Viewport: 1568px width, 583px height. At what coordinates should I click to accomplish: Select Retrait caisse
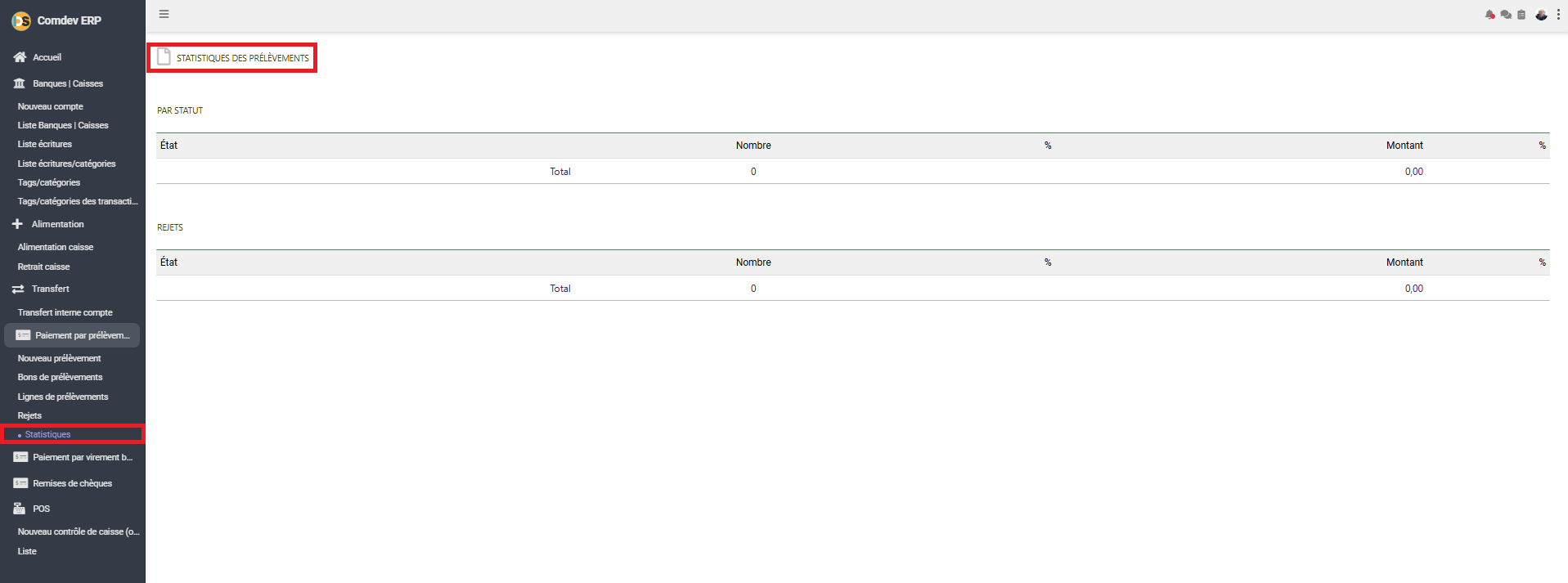click(x=44, y=267)
